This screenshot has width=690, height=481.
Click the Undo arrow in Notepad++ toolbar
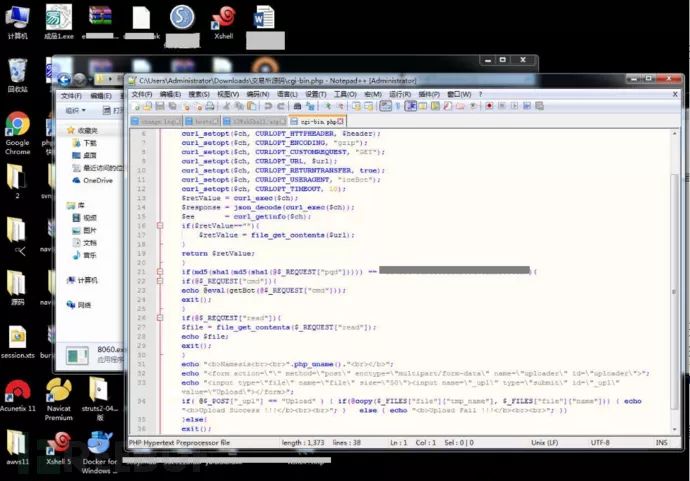[268, 106]
